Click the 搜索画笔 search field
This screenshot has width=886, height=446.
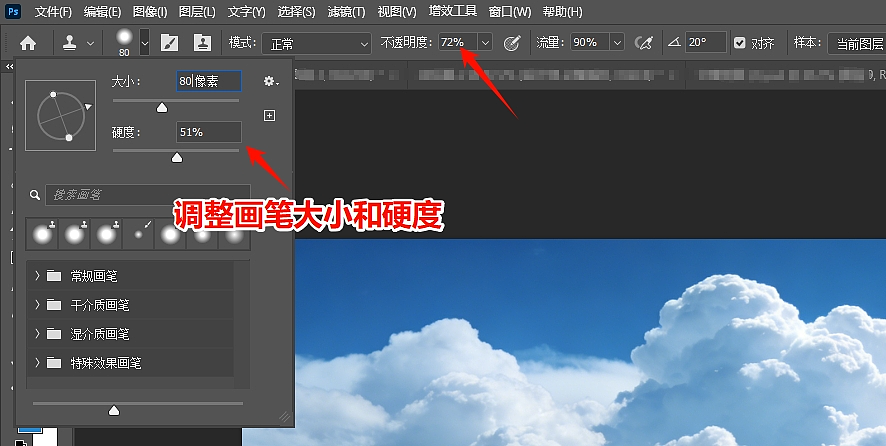147,195
